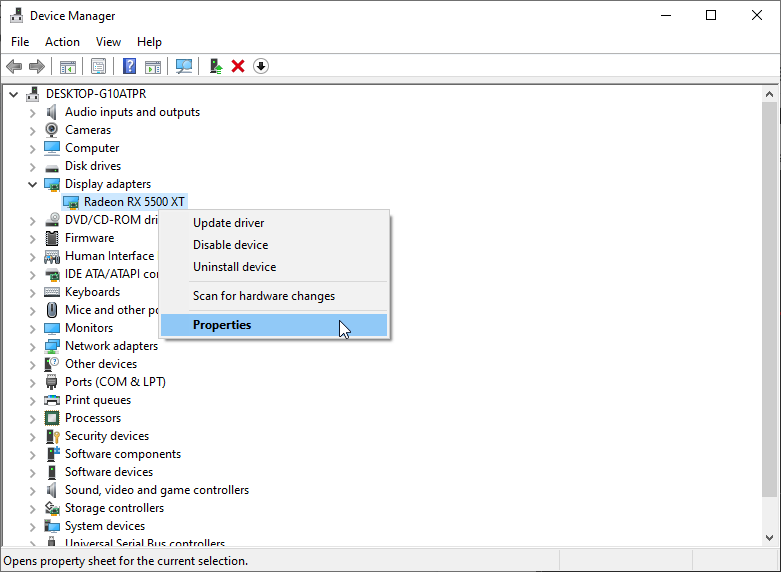Screen dimensions: 781x572
Task: Choose Uninstall device in context menu
Action: 274,267
